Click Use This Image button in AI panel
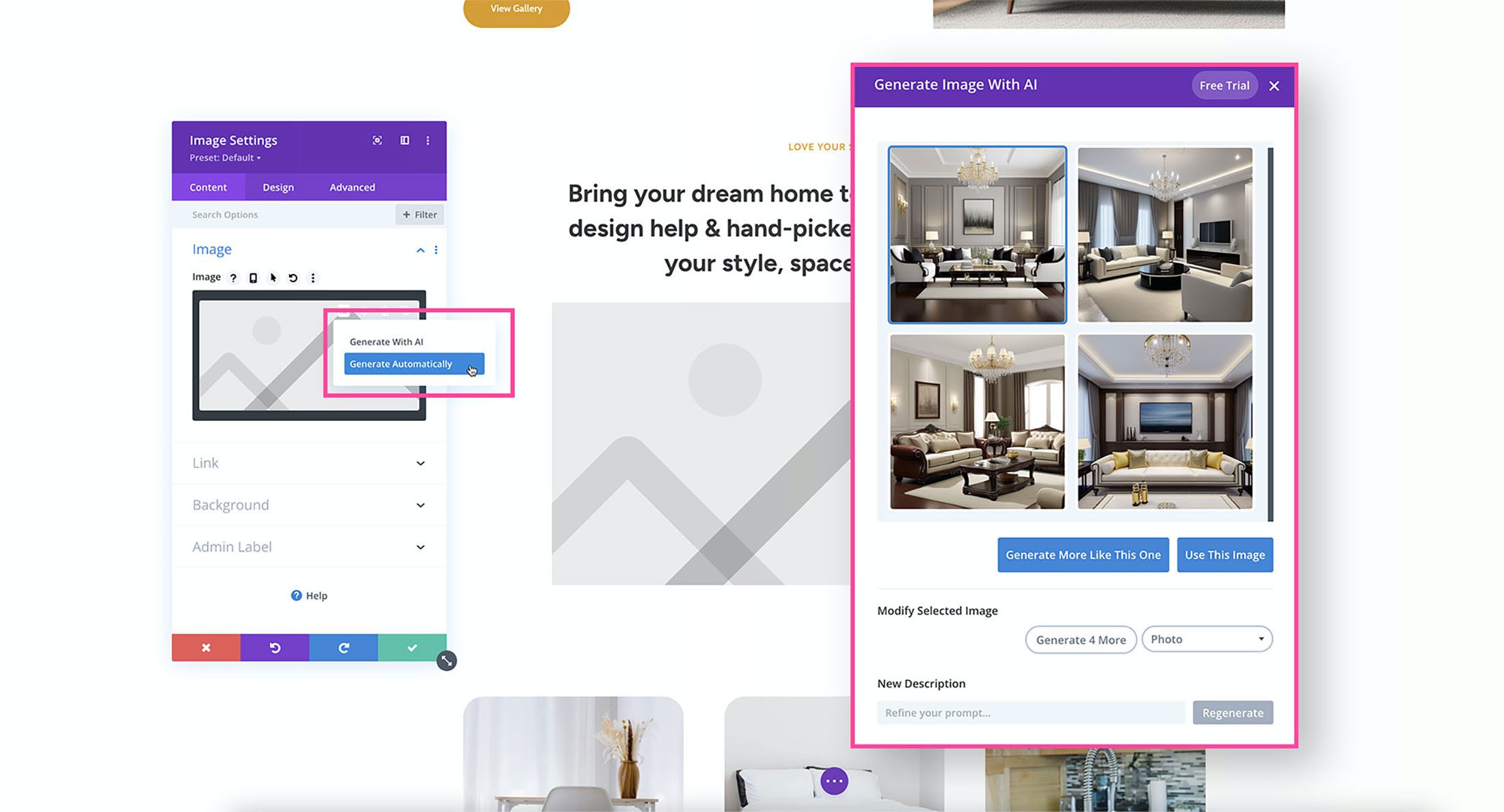The image size is (1504, 812). tap(1225, 554)
